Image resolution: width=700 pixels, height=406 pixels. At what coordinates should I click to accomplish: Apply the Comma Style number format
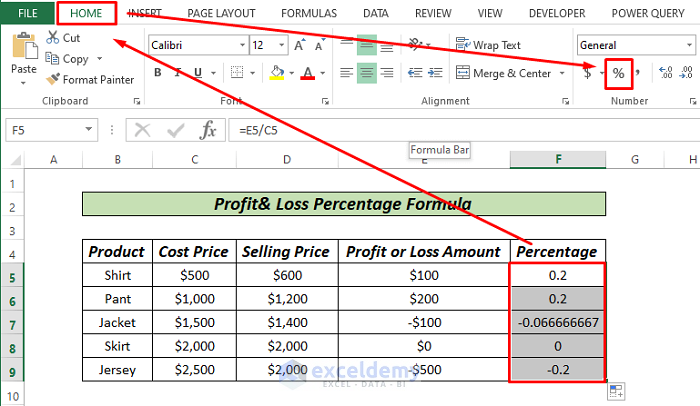pos(638,72)
